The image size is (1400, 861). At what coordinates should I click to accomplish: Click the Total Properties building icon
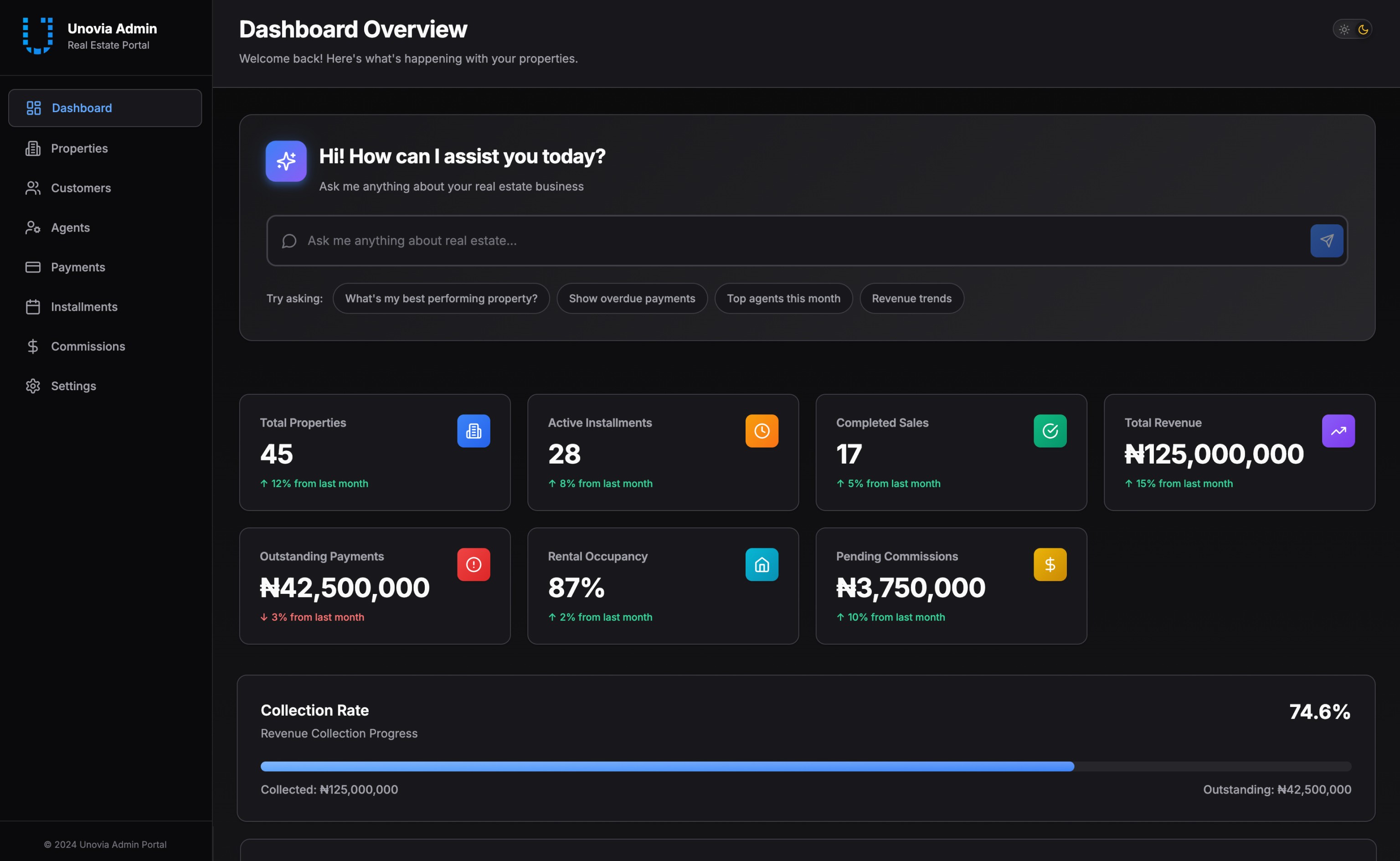point(473,431)
